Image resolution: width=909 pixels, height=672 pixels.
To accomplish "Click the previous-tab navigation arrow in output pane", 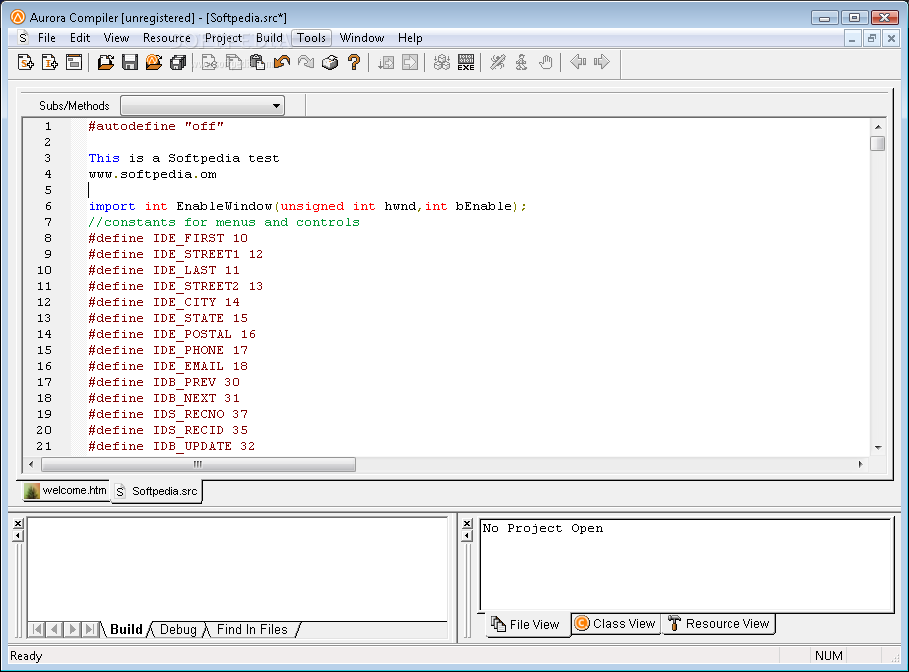I will click(x=54, y=629).
